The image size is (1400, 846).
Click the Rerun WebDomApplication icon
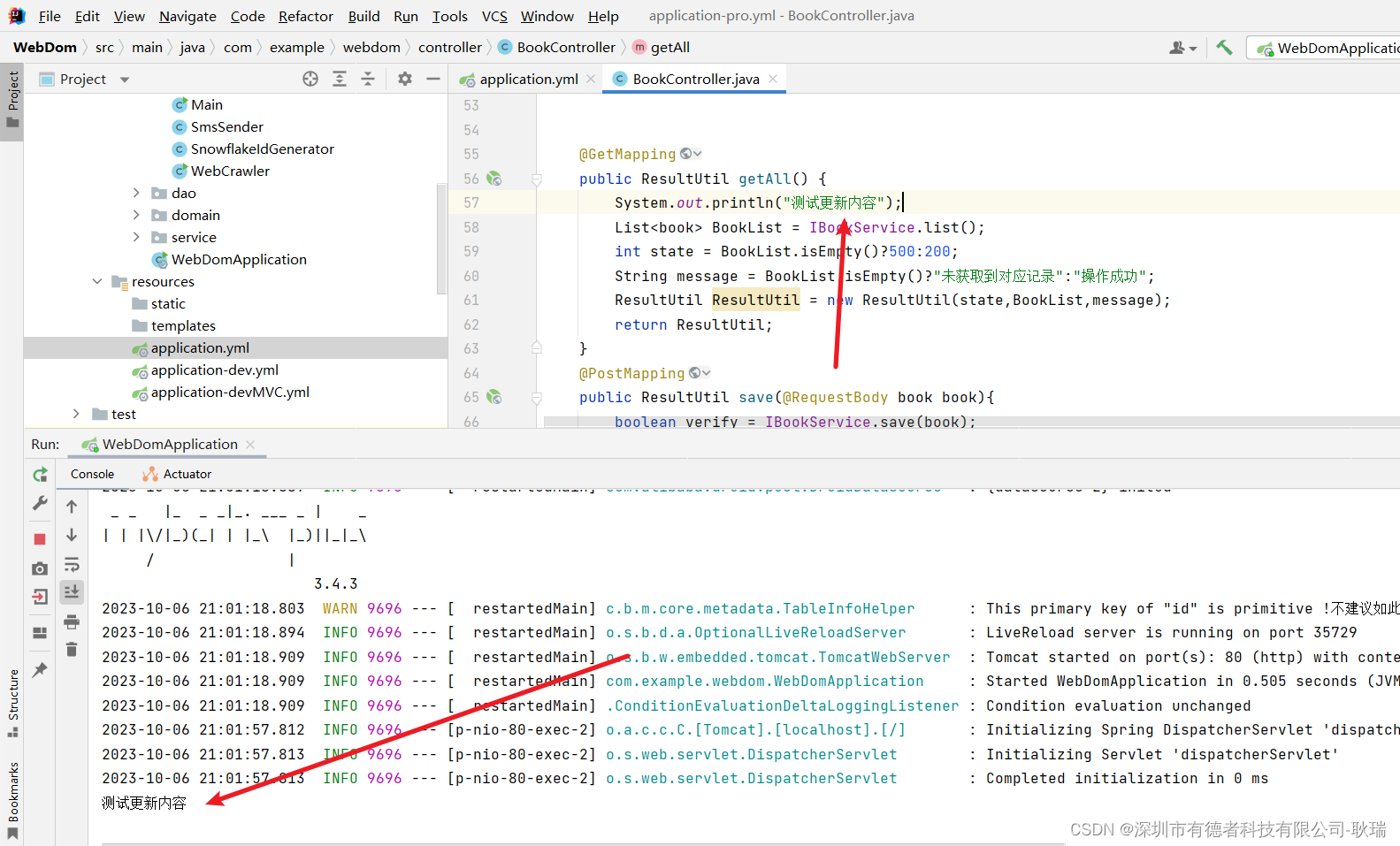[40, 475]
